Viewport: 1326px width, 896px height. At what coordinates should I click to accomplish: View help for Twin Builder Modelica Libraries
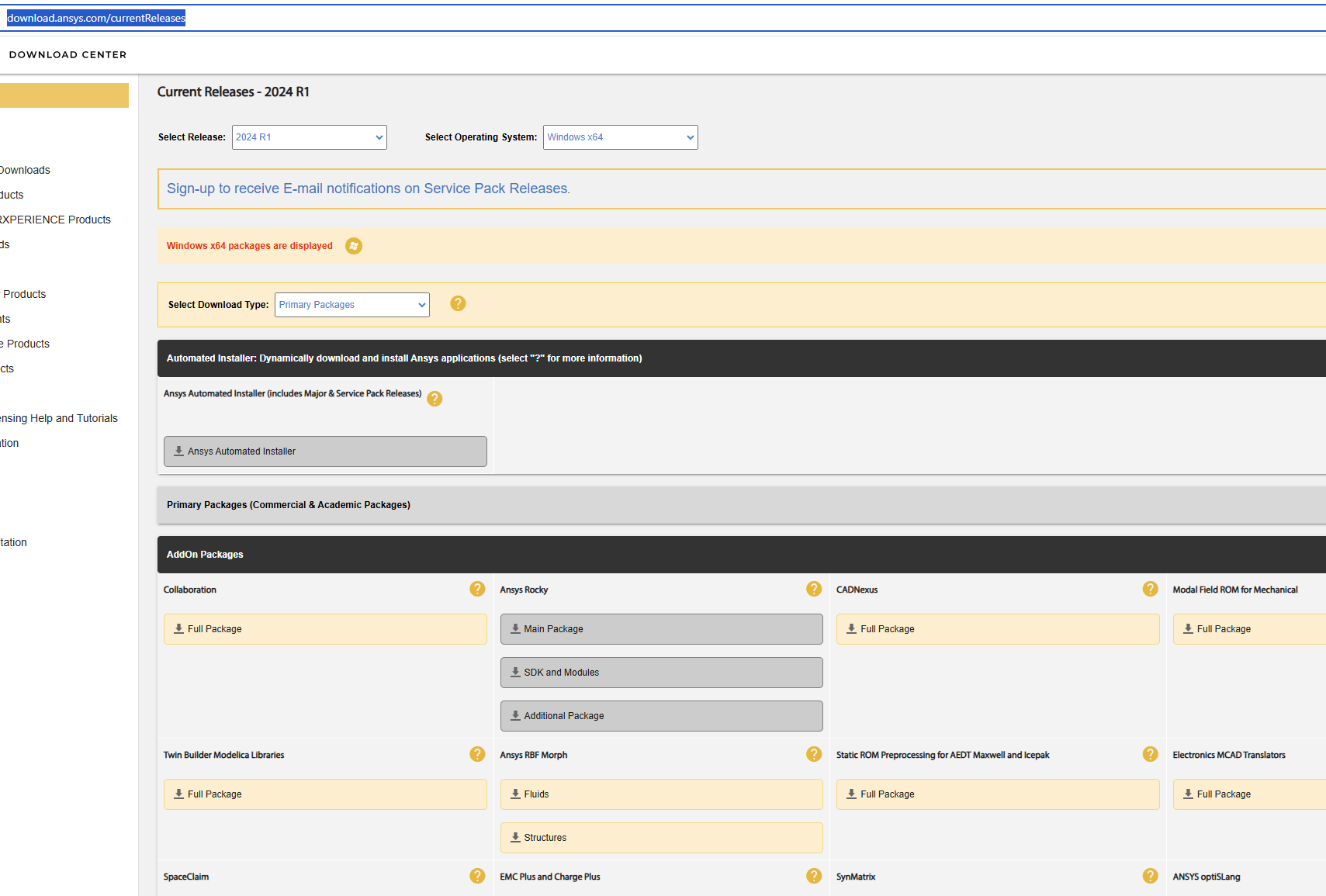point(477,754)
